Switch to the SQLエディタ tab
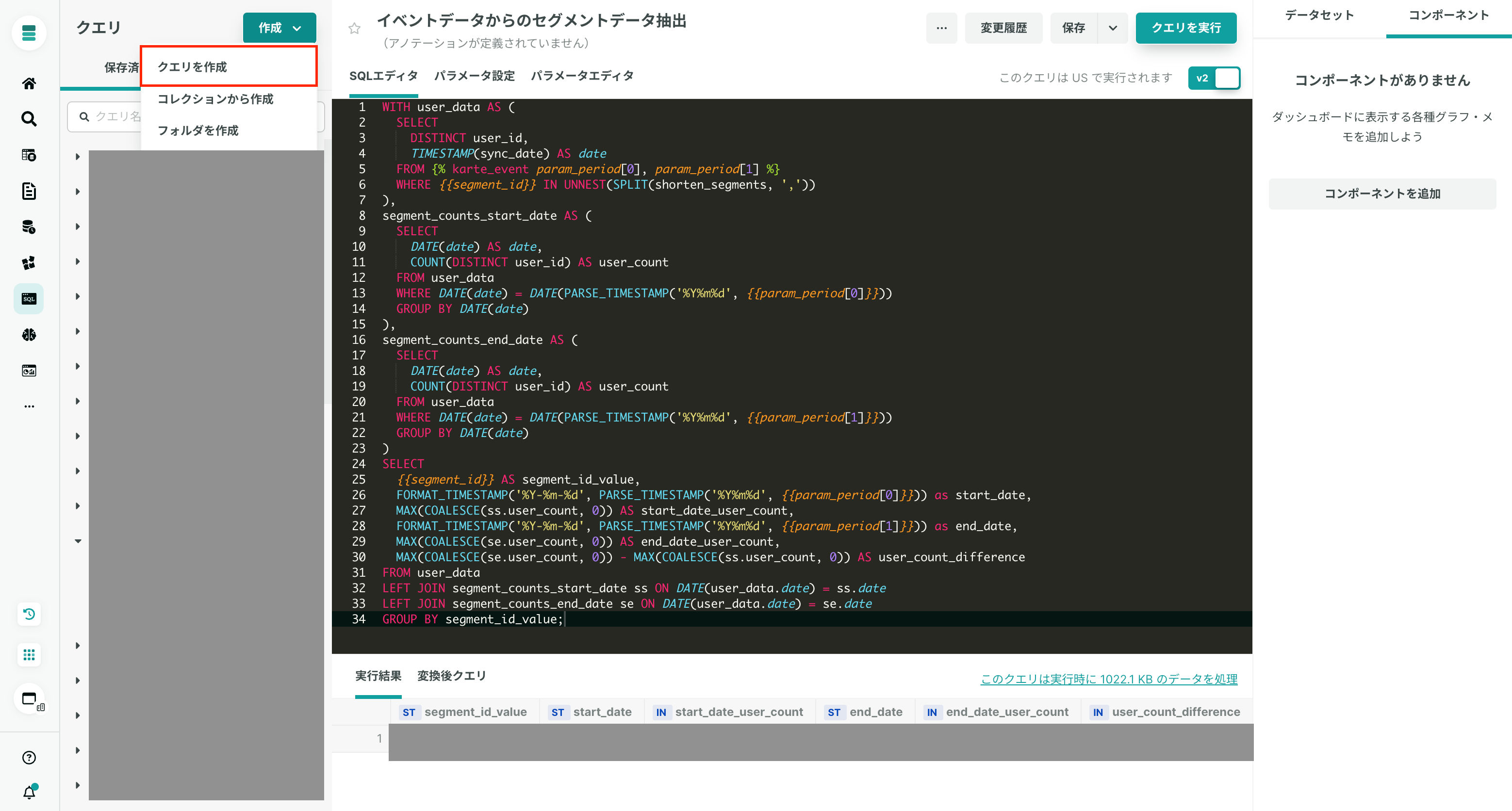 (383, 76)
